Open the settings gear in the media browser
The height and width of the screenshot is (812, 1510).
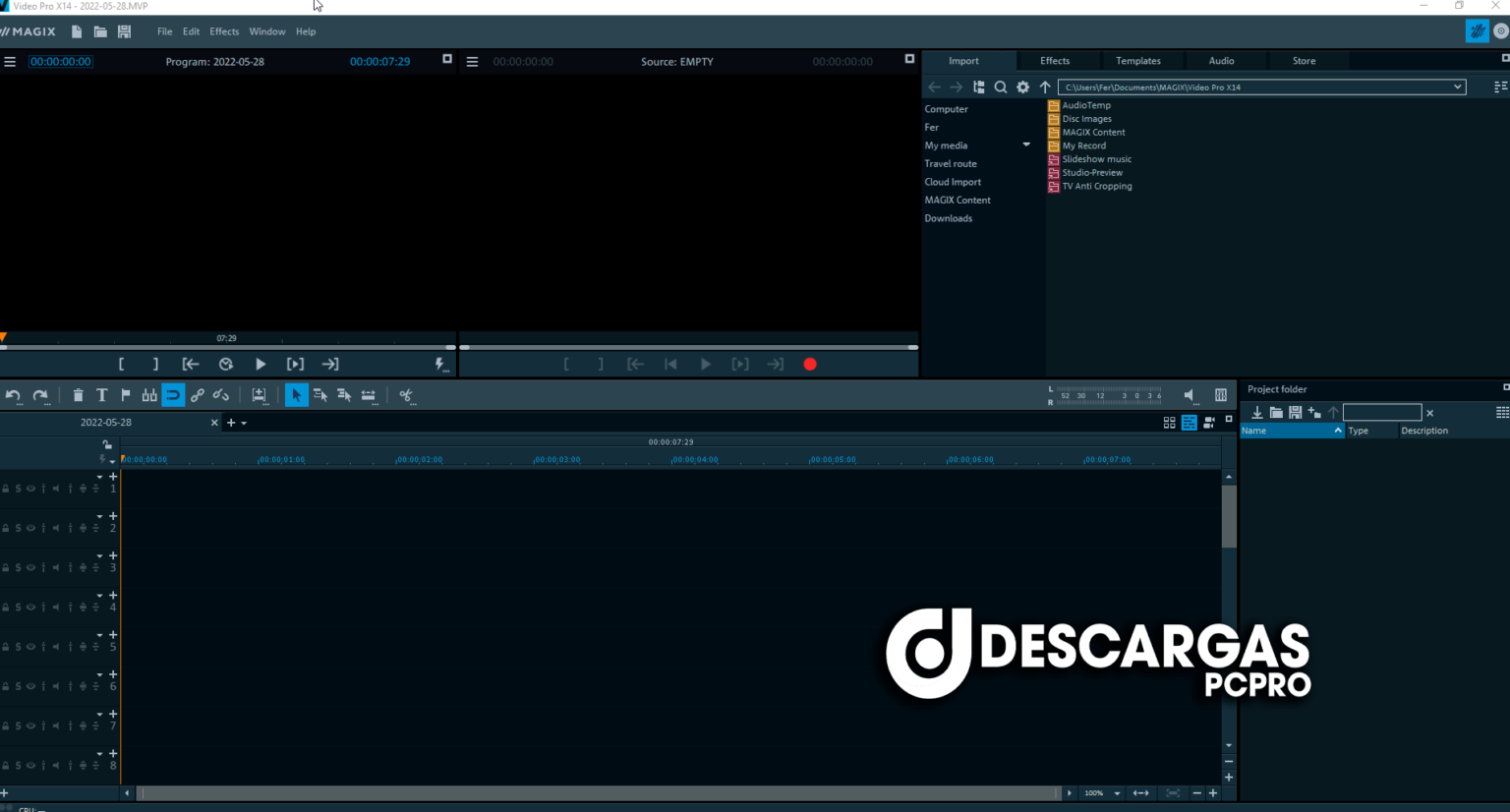pos(1022,87)
